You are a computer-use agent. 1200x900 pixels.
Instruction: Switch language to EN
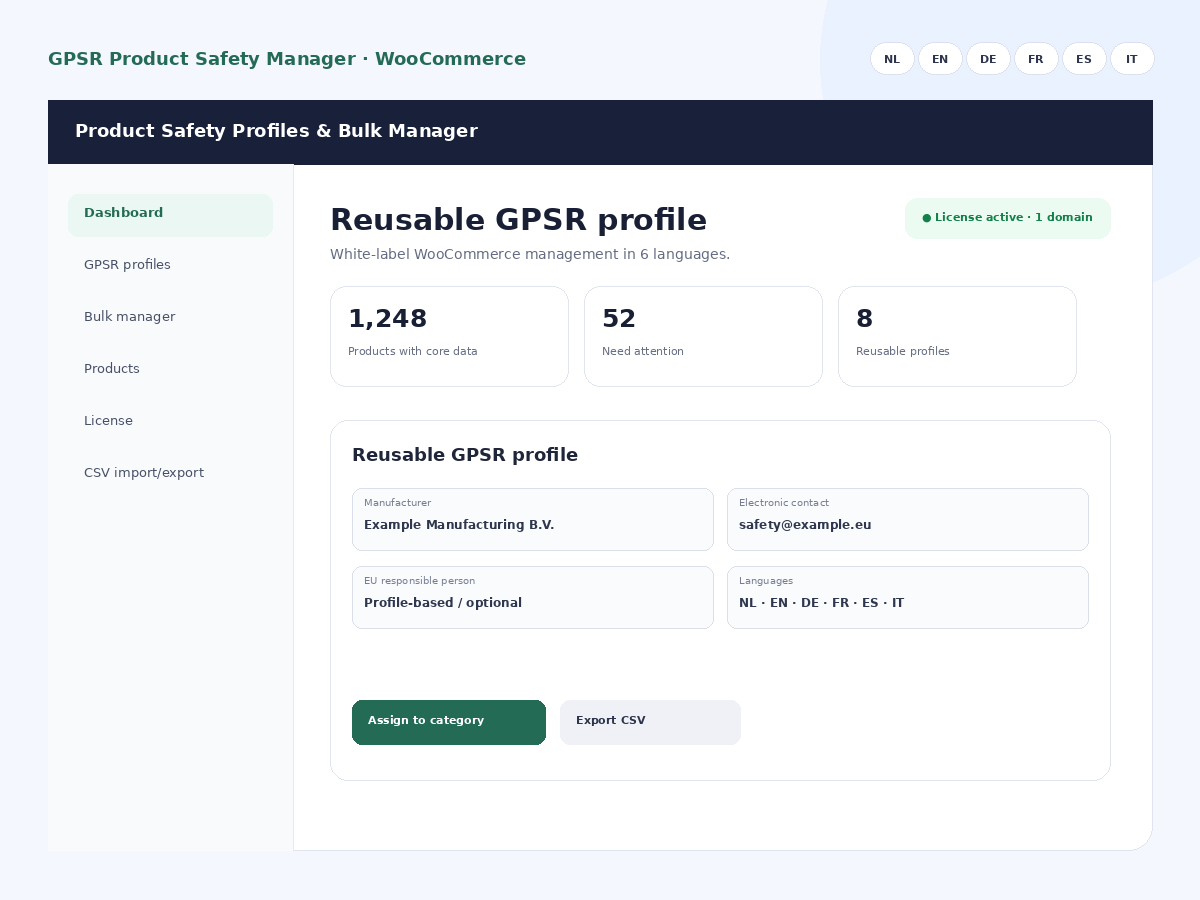click(x=940, y=59)
